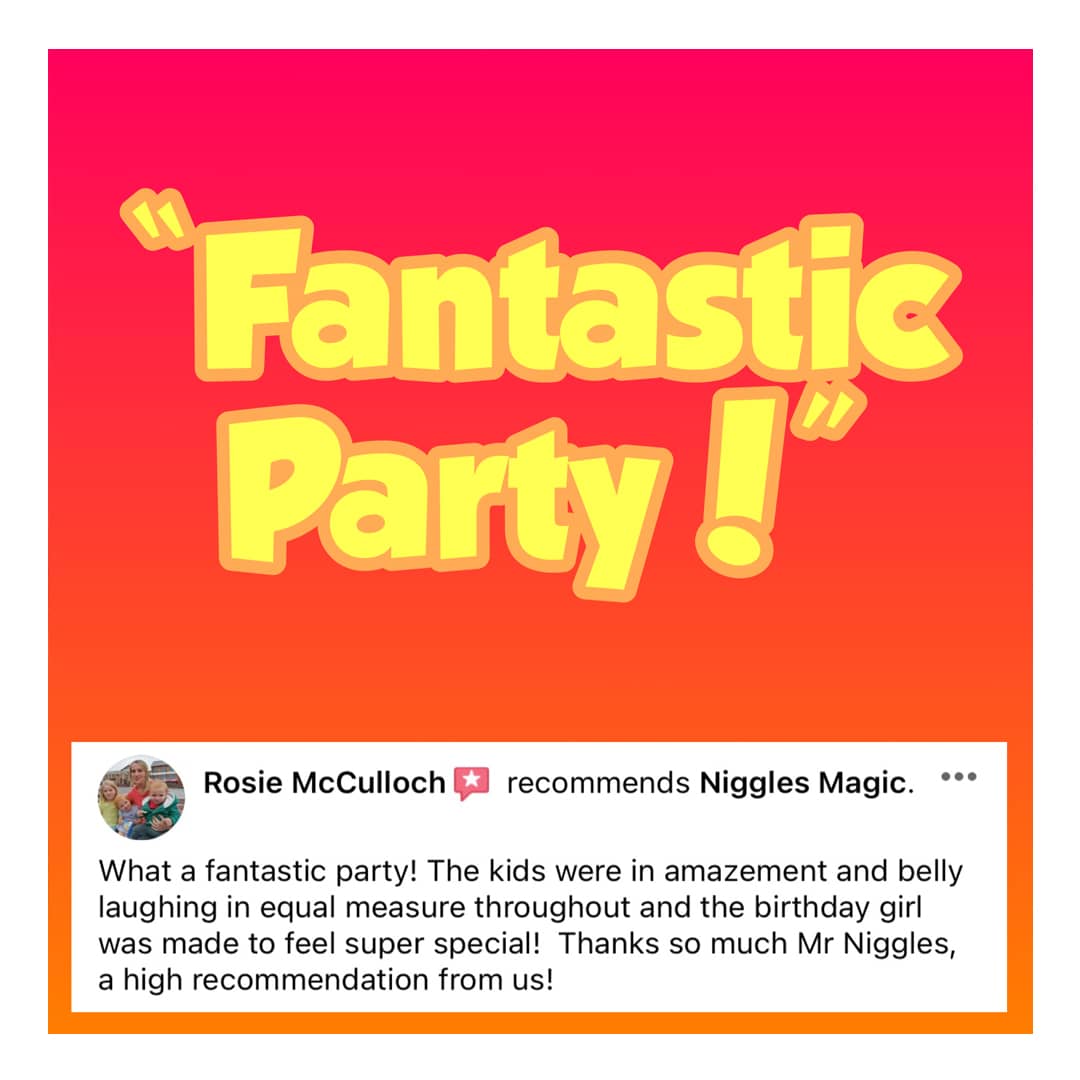Screen dimensions: 1080x1080
Task: Select the large yellow "Fantastic" heading
Action: (577, 300)
